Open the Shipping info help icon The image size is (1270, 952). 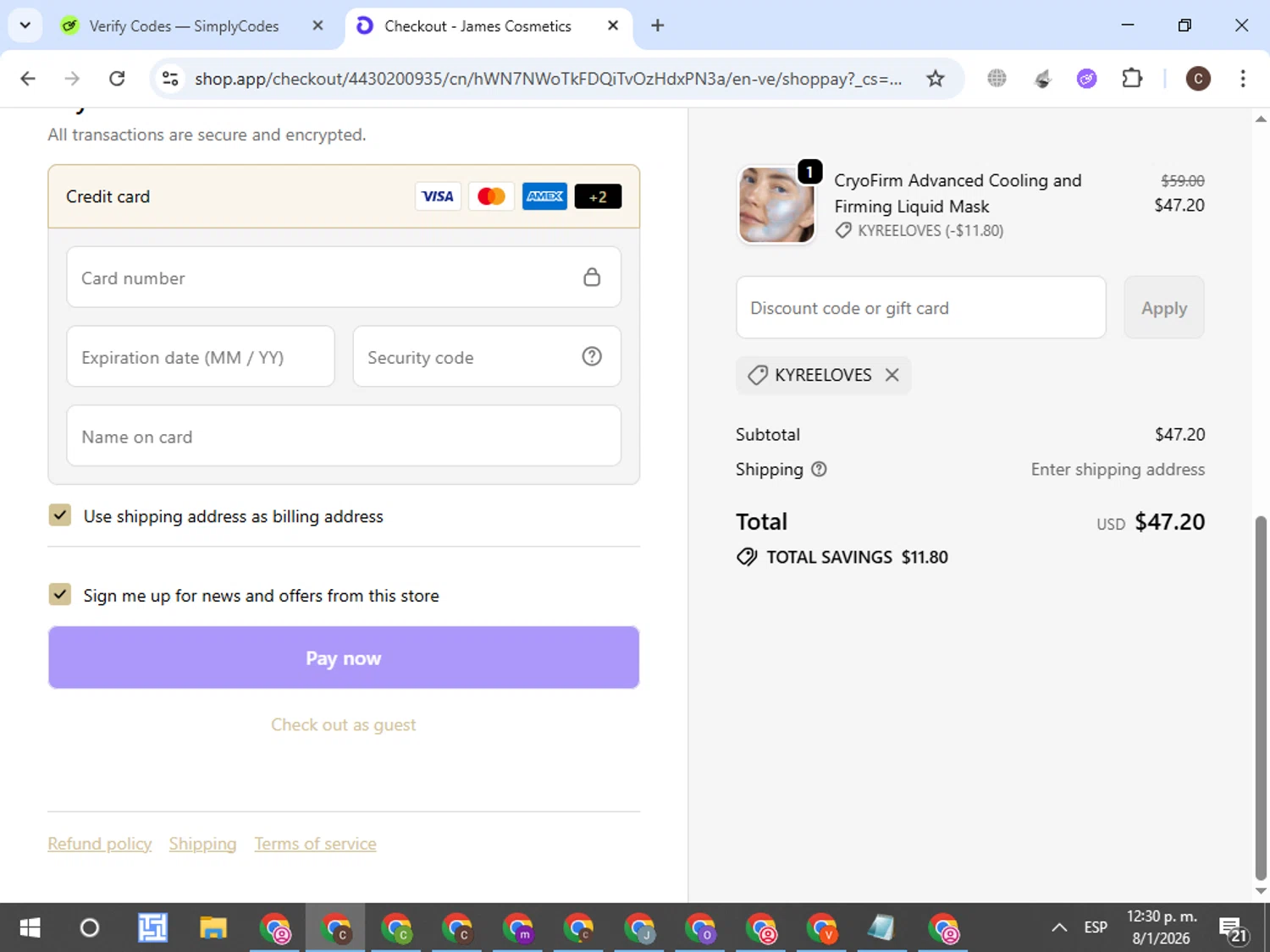pos(819,469)
